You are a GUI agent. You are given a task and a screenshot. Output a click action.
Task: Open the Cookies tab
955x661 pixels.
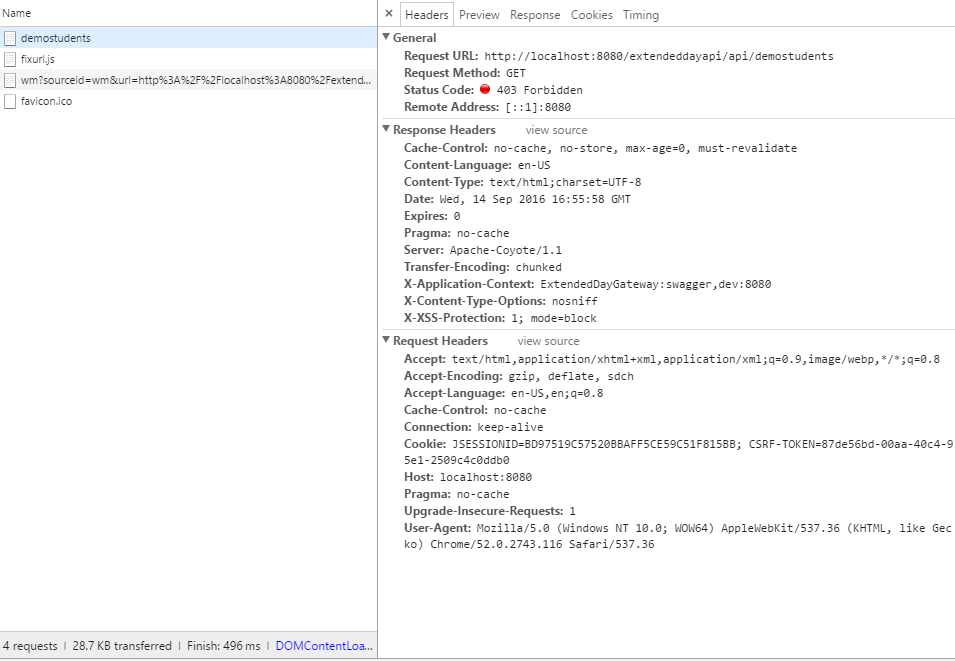(x=591, y=15)
